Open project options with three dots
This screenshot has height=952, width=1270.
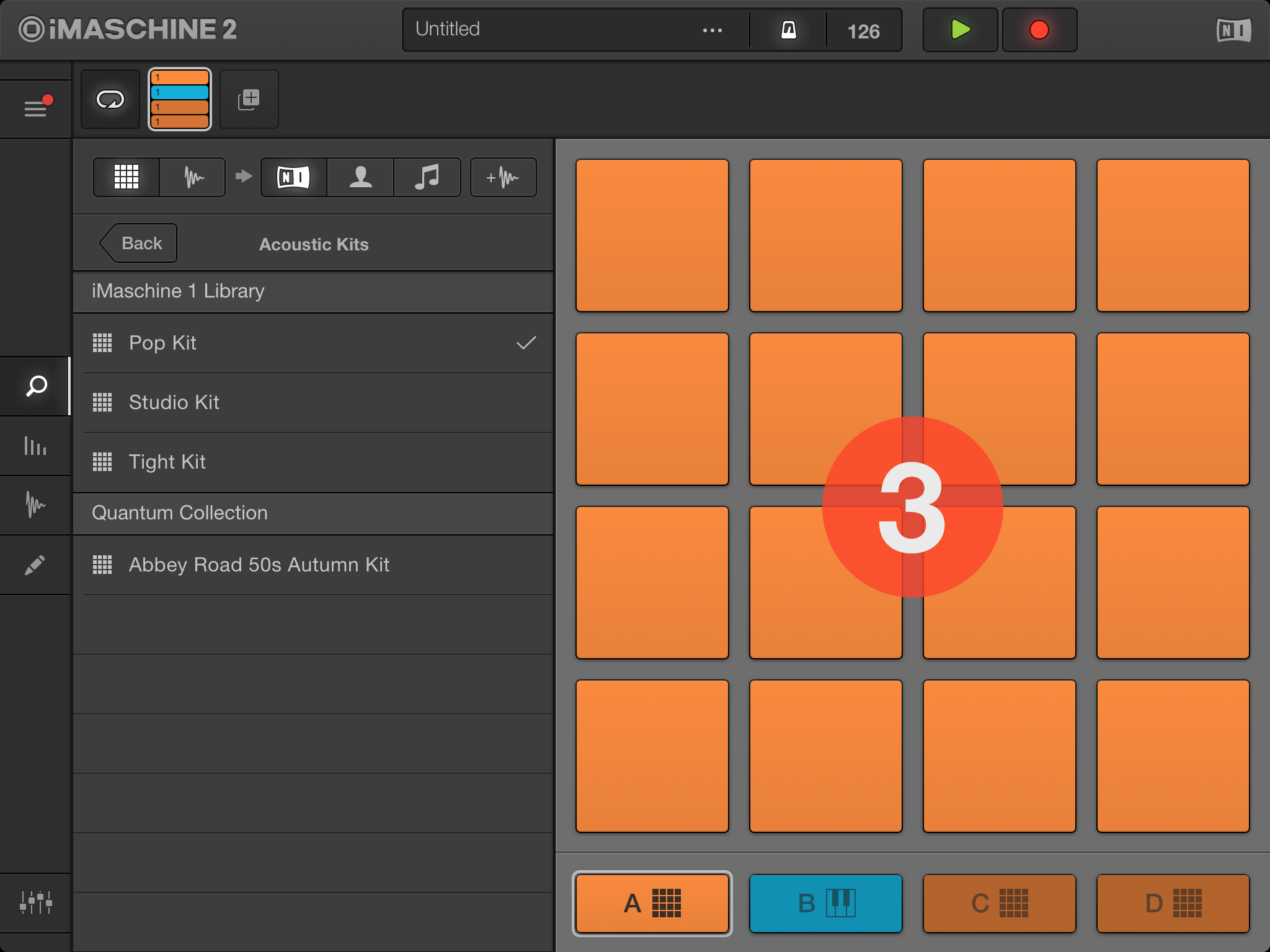tap(712, 30)
